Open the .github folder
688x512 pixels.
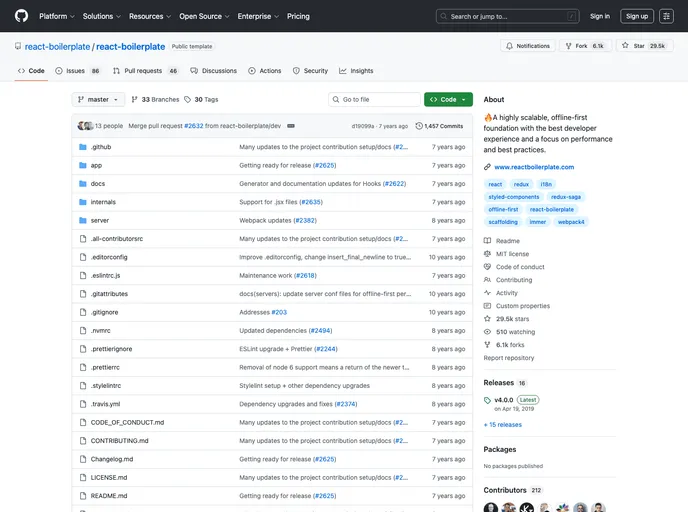(101, 147)
